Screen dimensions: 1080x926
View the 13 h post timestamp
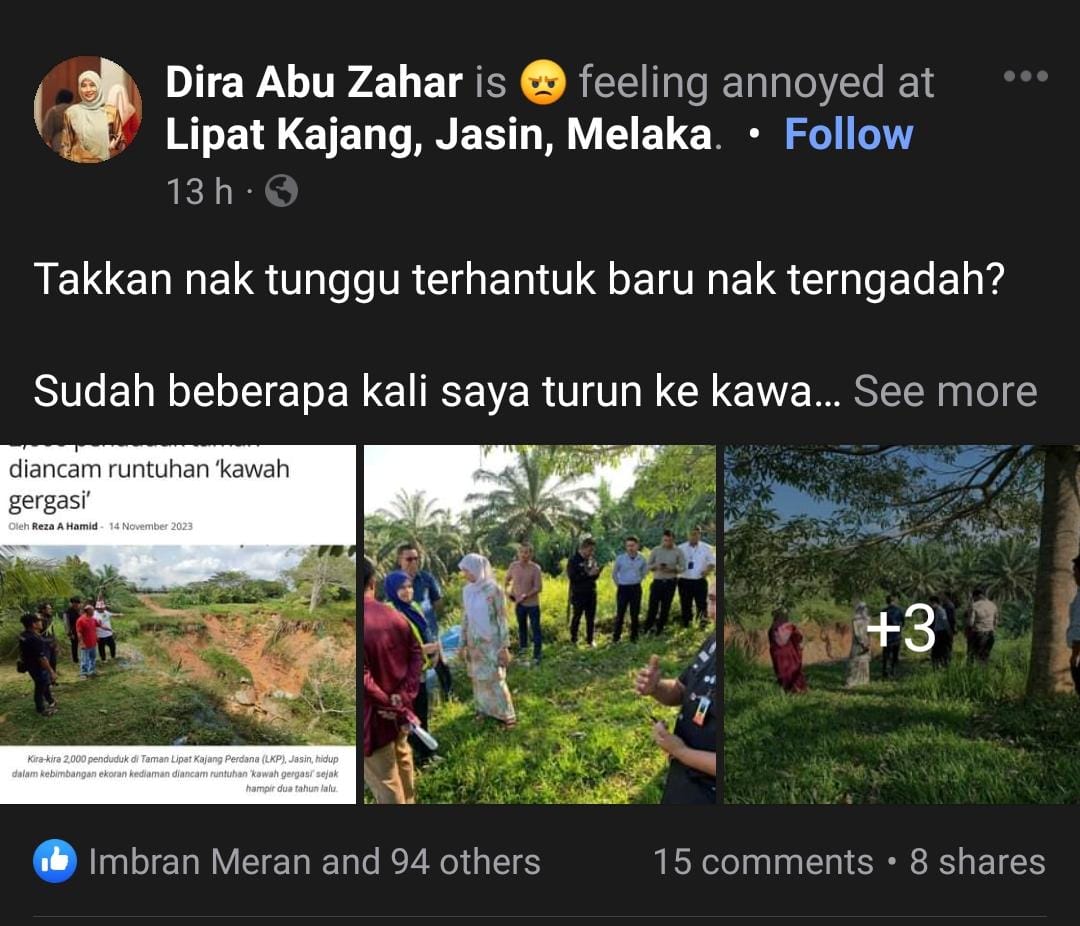pos(199,191)
